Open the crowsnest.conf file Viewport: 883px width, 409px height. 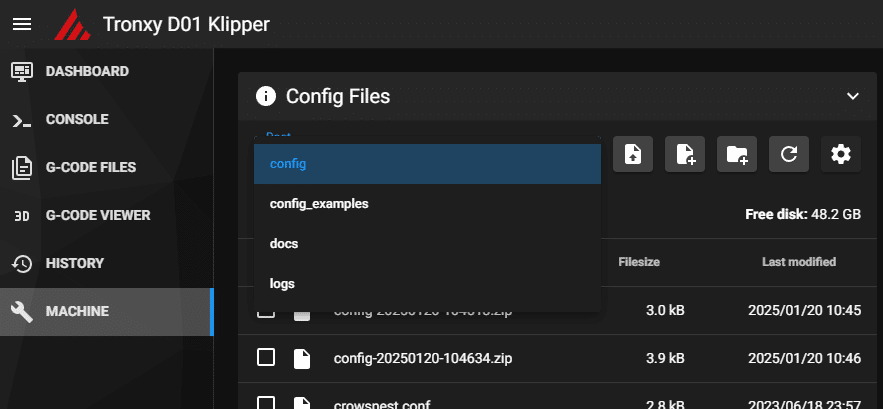pyautogui.click(x=382, y=404)
